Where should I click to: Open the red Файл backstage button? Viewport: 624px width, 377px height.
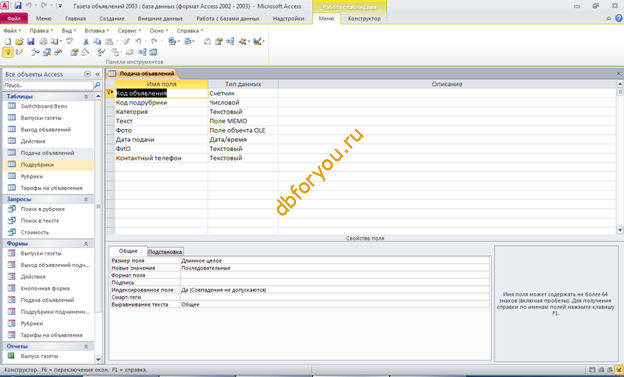[14, 19]
